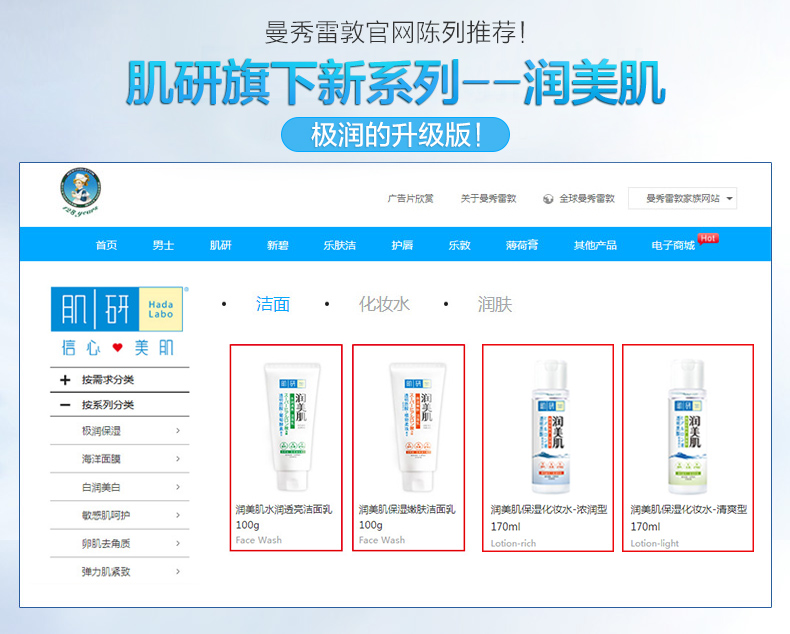790x634 pixels.
Task: Click the red Hot badge on 电子商城
Action: point(707,238)
